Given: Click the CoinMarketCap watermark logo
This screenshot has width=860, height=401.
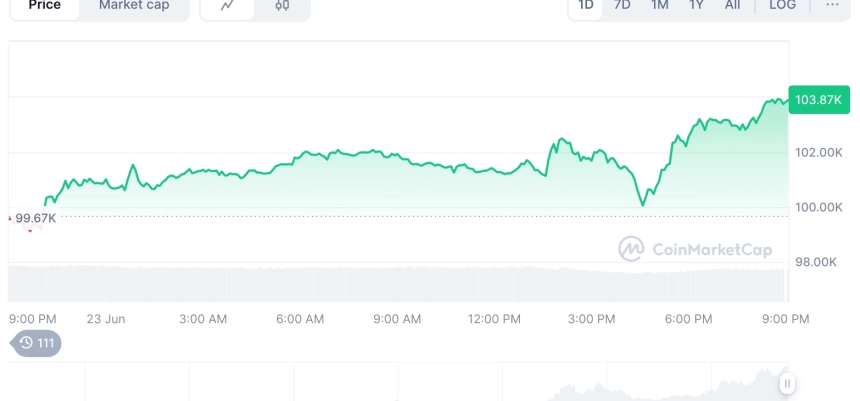Looking at the screenshot, I should (695, 250).
